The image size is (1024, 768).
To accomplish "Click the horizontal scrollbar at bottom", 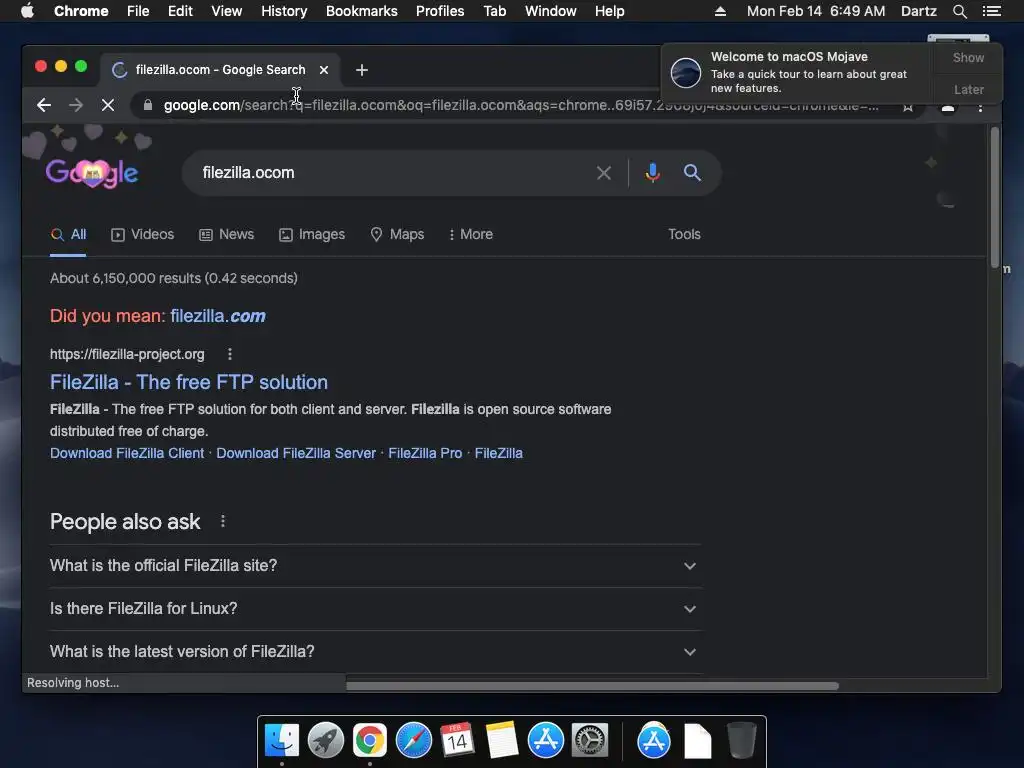I will coord(592,686).
